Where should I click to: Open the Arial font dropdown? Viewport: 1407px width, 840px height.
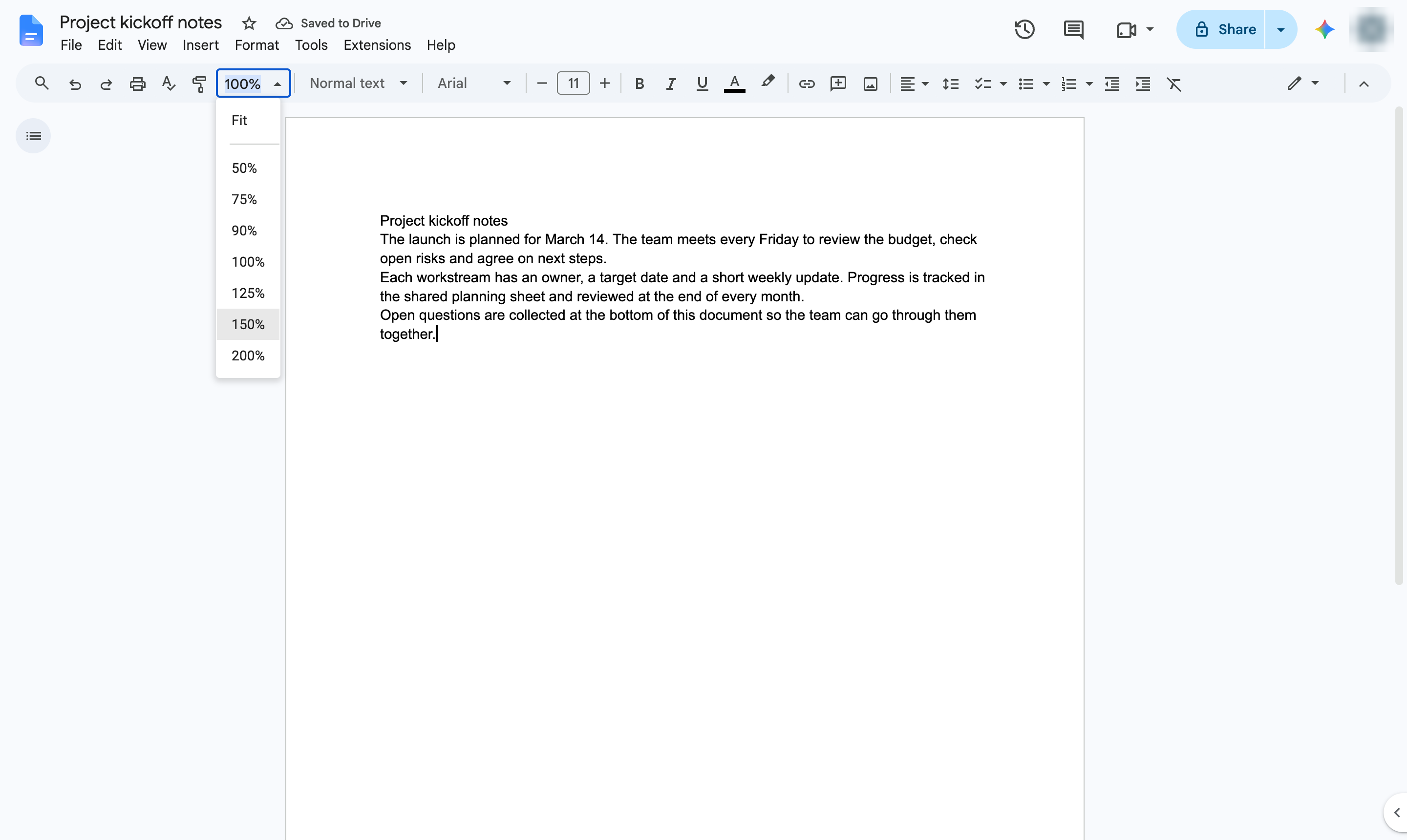[474, 83]
